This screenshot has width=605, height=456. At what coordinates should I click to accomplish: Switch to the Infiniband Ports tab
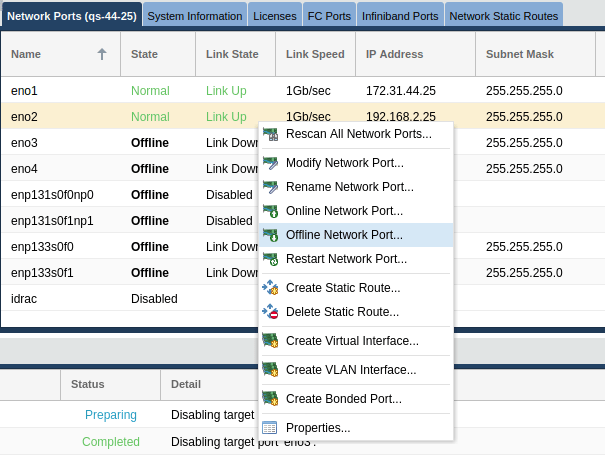click(400, 16)
